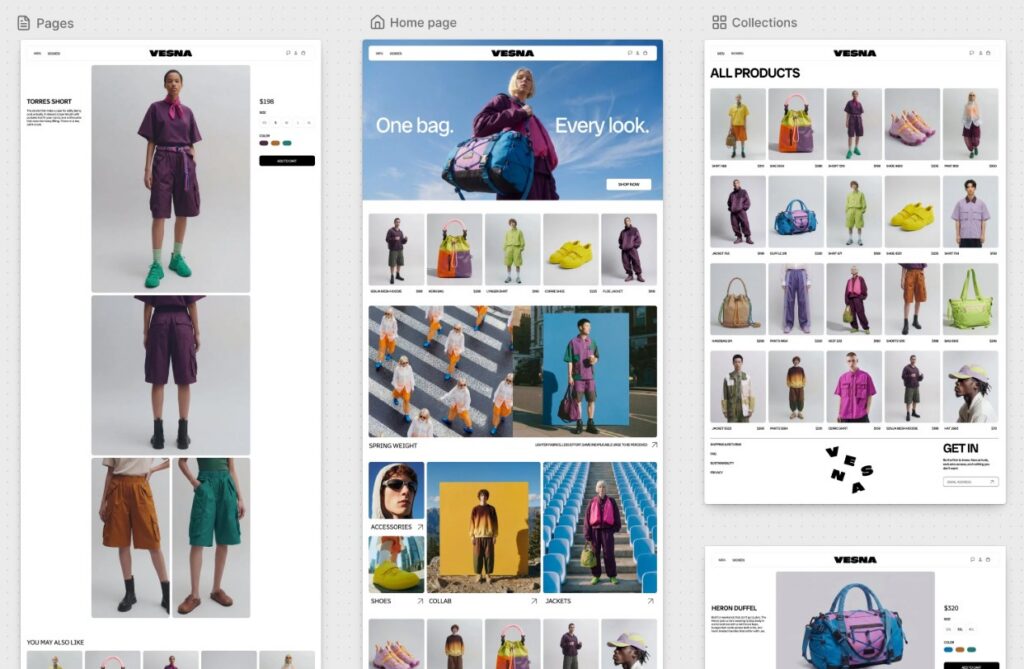Screen dimensions: 1024x669
Task: Click the first nav item on All Products page
Action: tap(721, 54)
